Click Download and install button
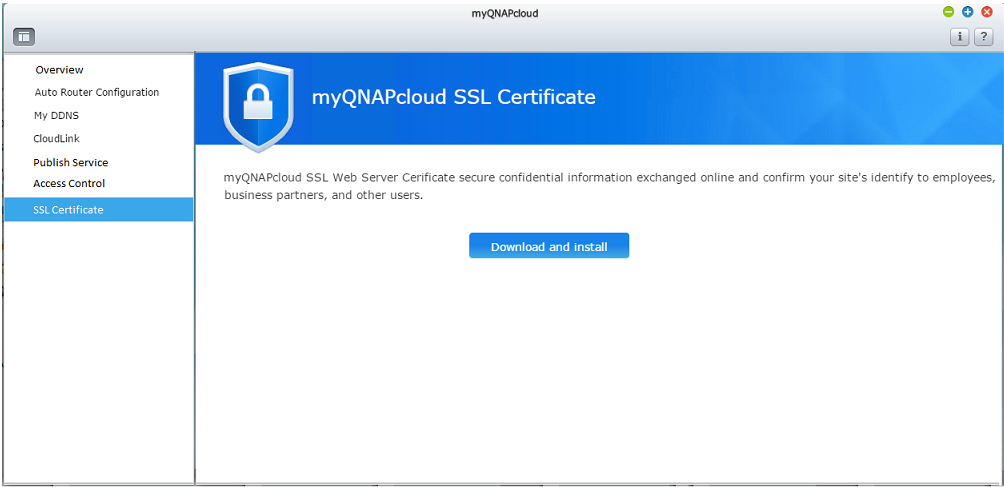 [x=549, y=246]
